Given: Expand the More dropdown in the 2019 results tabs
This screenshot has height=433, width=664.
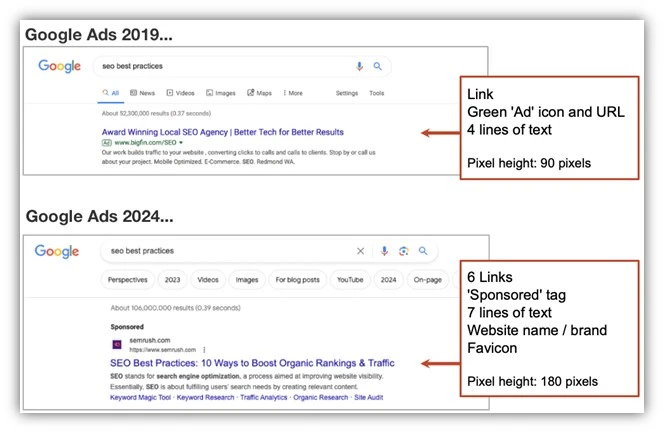Looking at the screenshot, I should click(292, 93).
